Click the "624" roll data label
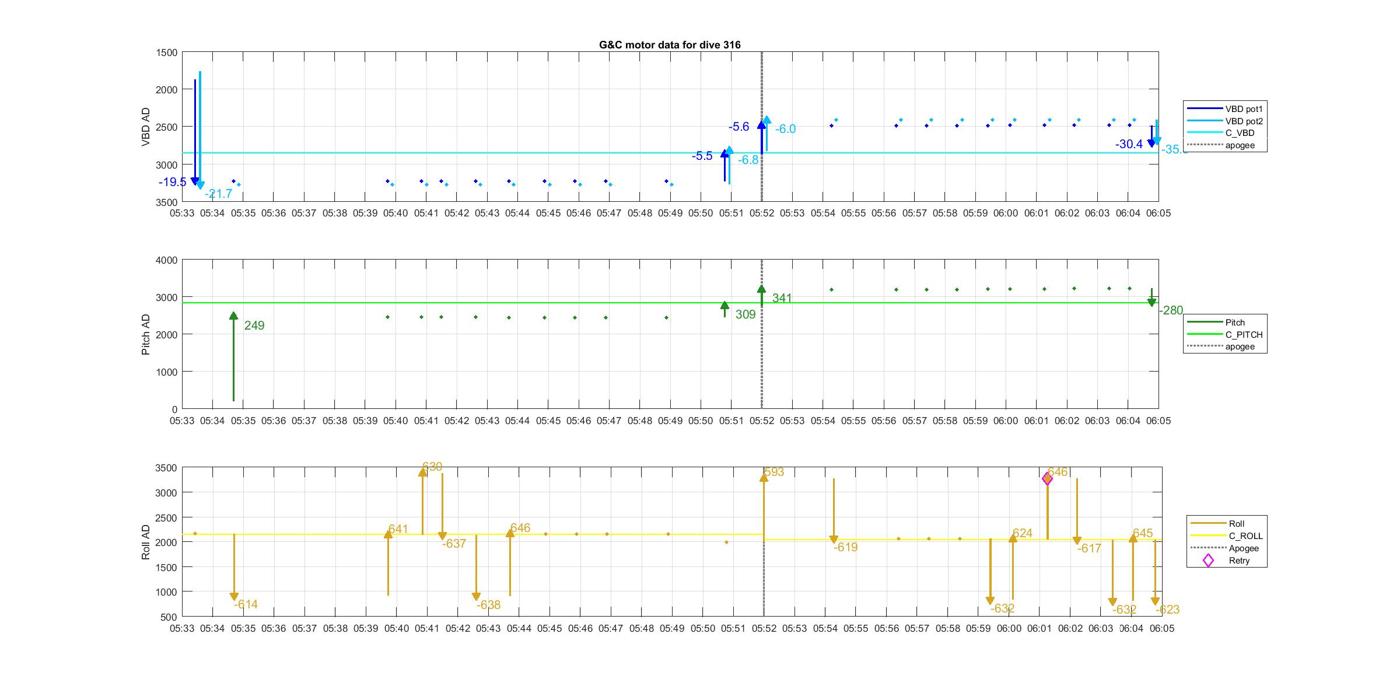The image size is (1400, 693). coord(1022,533)
